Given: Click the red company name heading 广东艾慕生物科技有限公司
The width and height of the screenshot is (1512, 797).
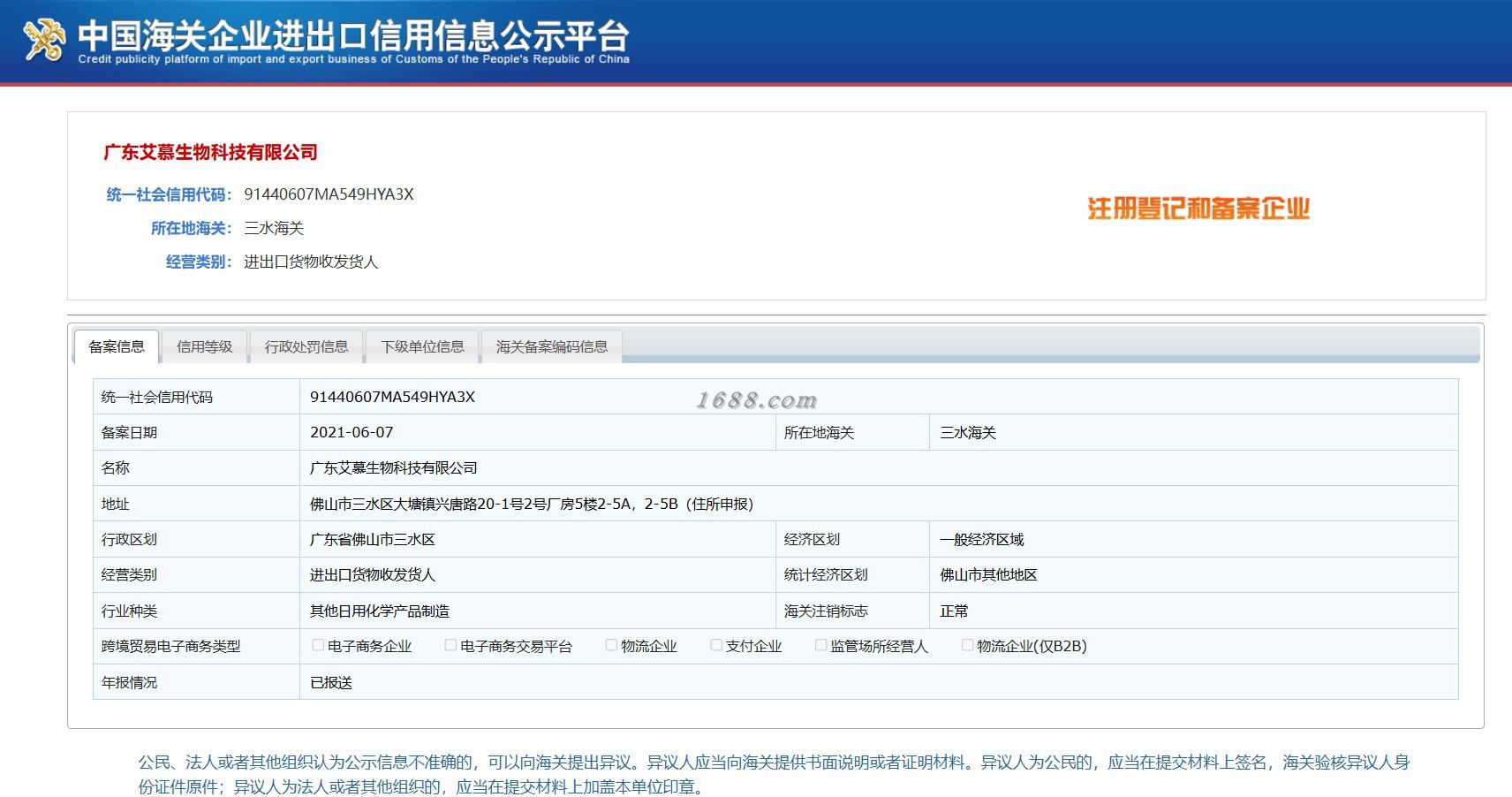Looking at the screenshot, I should point(210,152).
